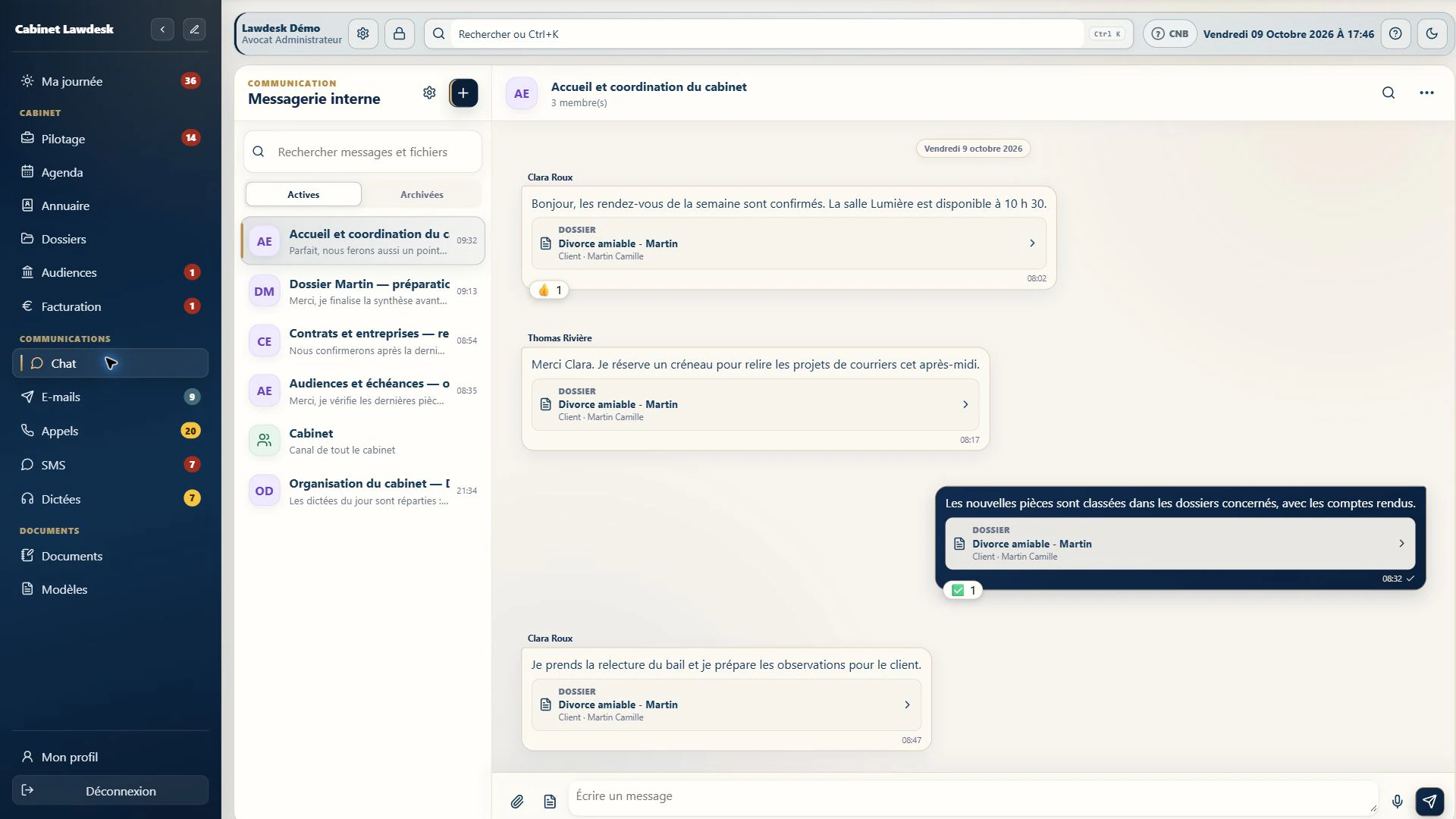Screen dimensions: 1456x819
Task: Send message with paper plane button
Action: click(1429, 802)
